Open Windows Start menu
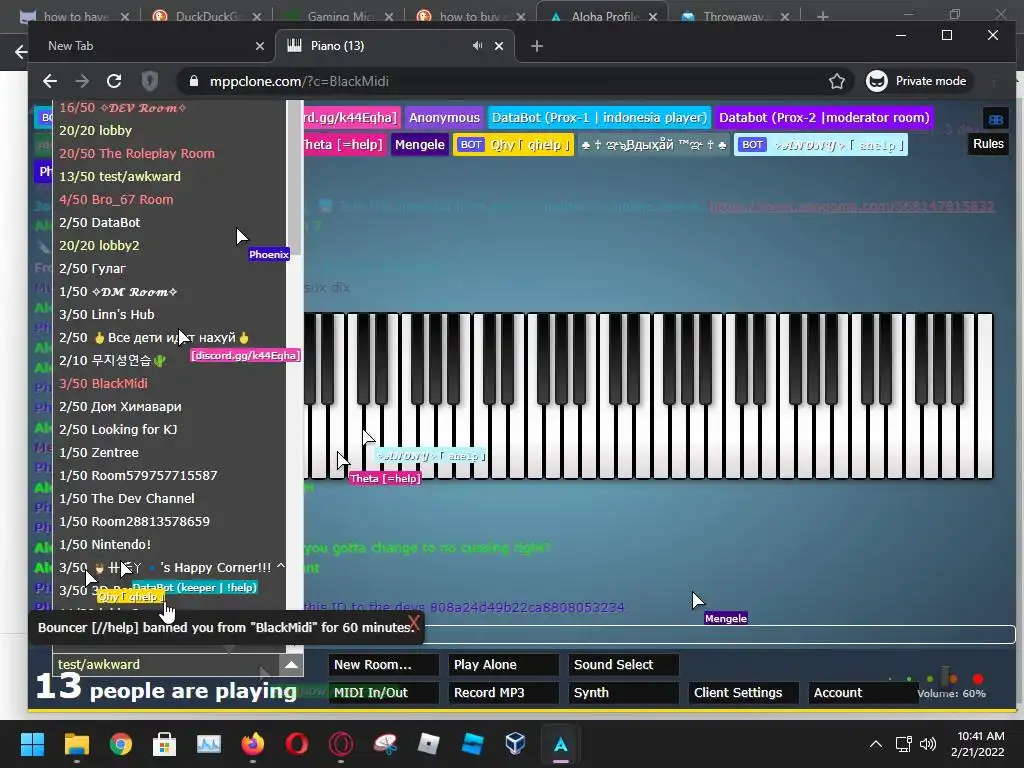1024x768 pixels. (x=32, y=744)
